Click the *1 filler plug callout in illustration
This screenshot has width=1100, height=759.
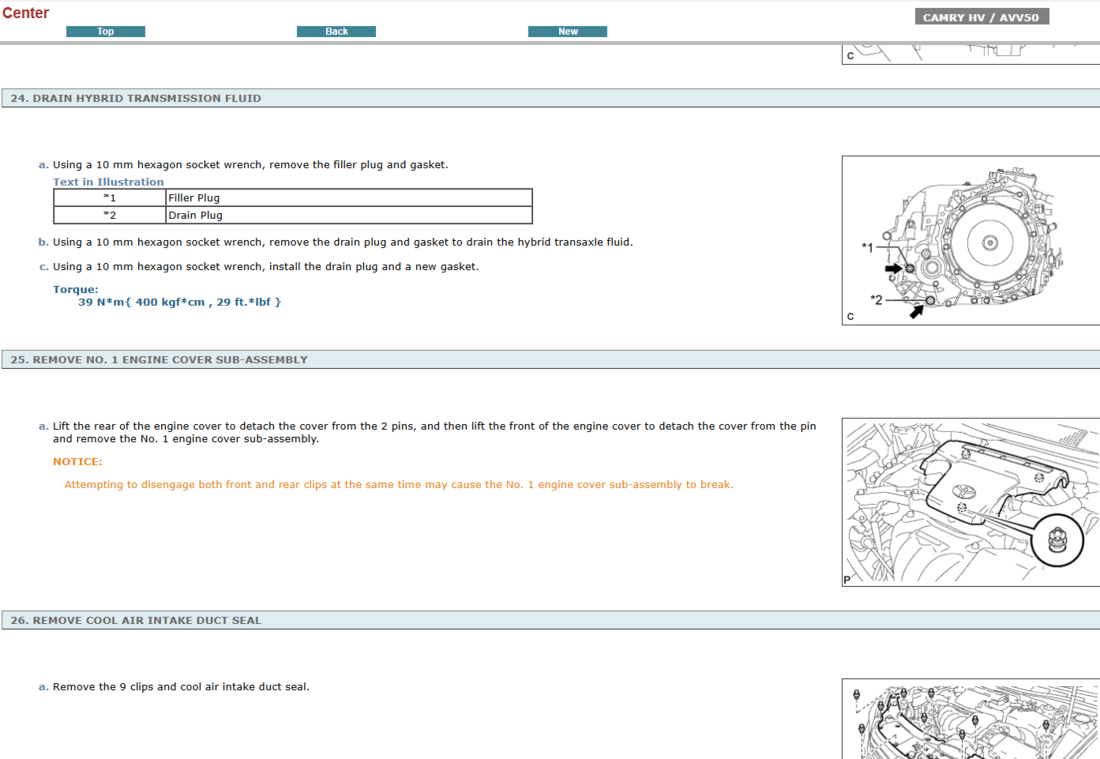point(867,246)
